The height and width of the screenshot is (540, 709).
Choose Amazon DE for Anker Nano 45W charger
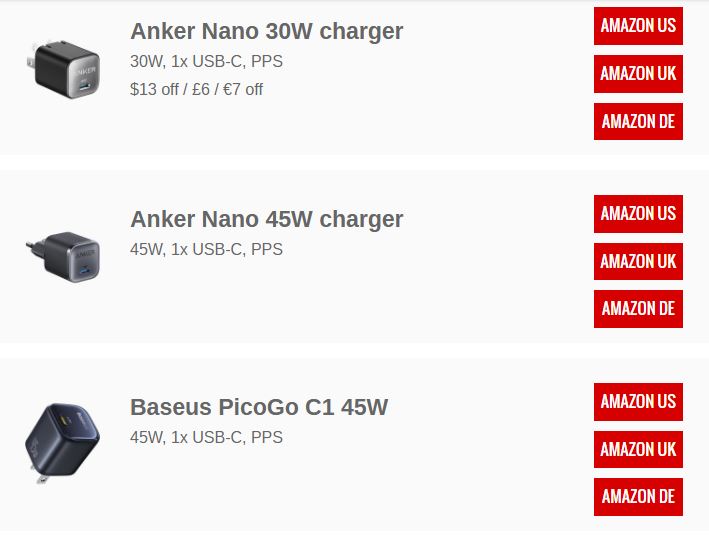click(638, 309)
